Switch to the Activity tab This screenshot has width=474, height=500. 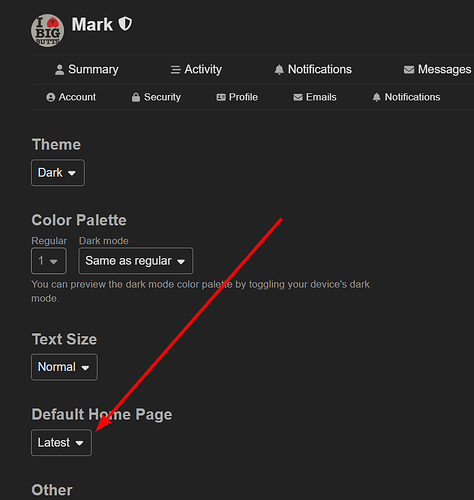[196, 70]
